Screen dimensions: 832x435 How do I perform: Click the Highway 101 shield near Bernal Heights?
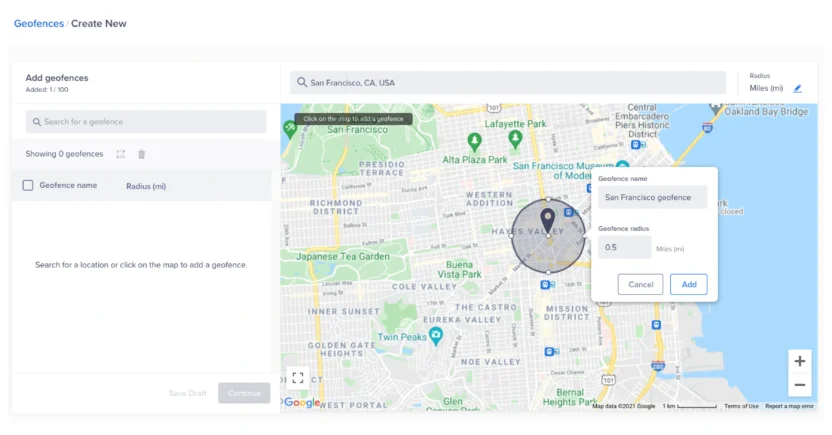608,380
